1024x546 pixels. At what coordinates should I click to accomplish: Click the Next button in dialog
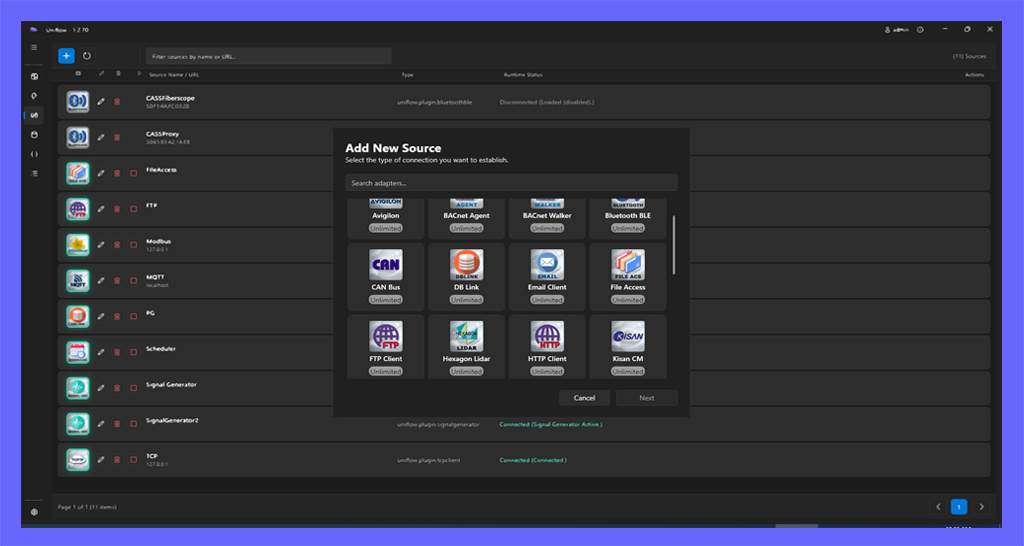pos(647,398)
